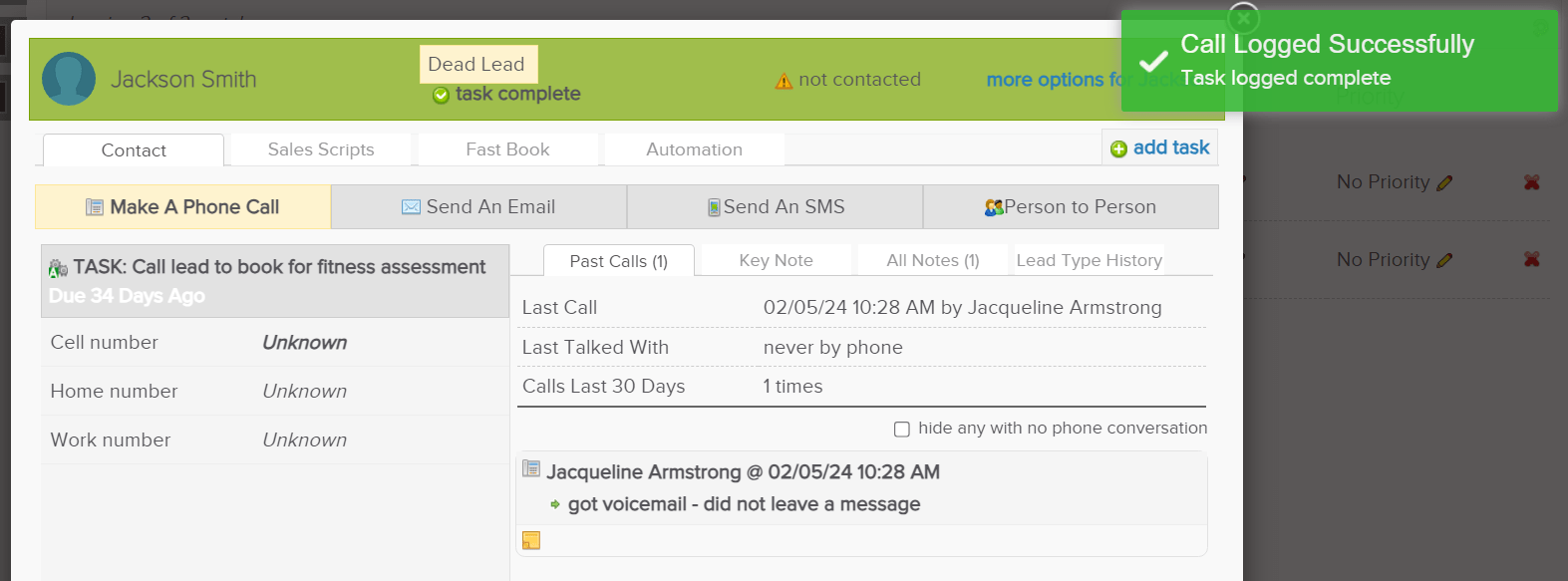Click the Jackson Smith name heading
Screen dimensions: 1568x581
coord(183,80)
